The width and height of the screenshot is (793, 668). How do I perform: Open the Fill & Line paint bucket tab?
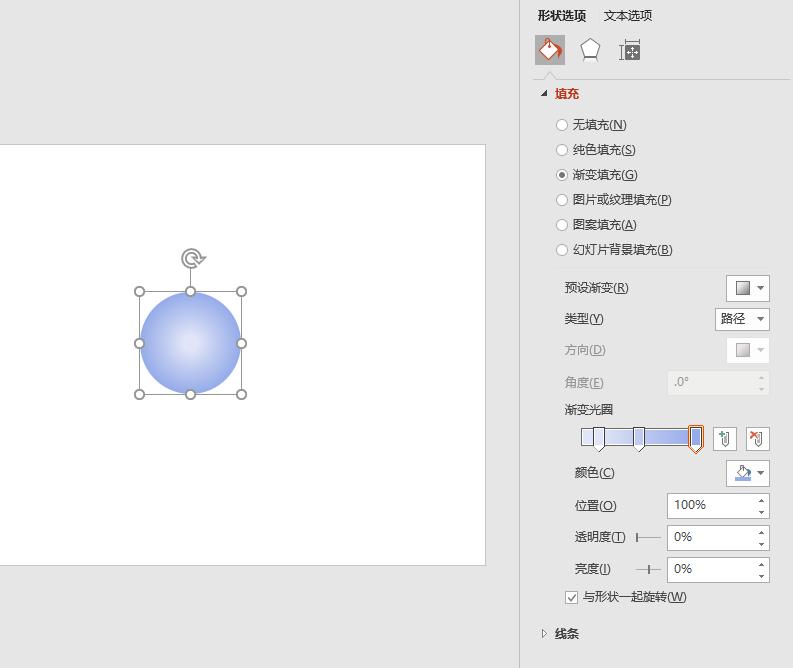click(550, 50)
